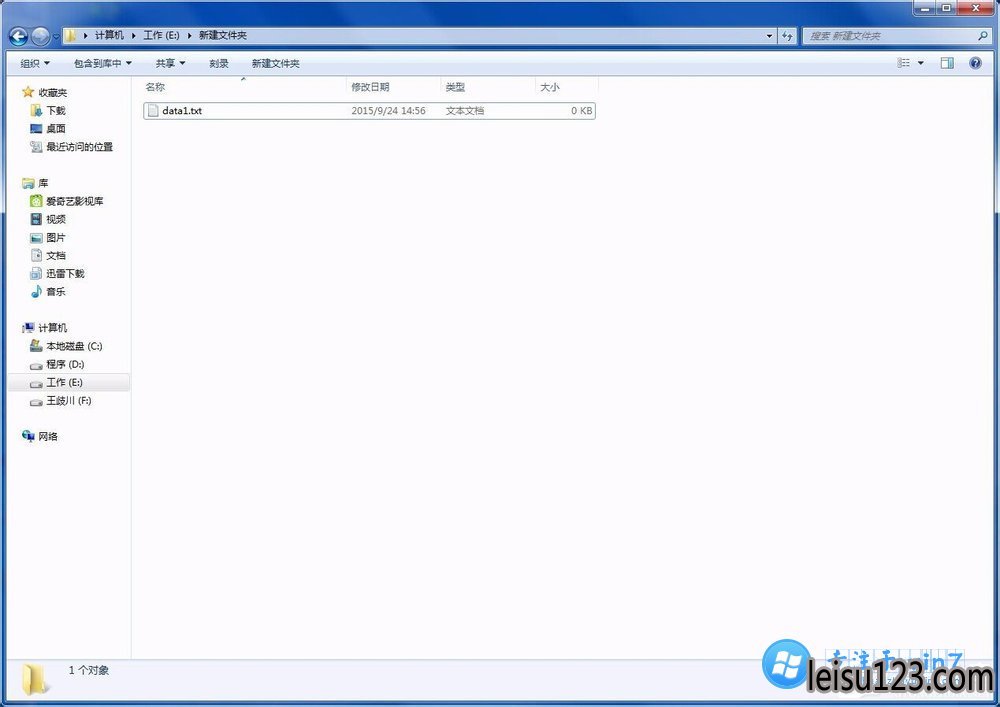The height and width of the screenshot is (707, 1000).
Task: Click the 网络 network icon
Action: 27,436
